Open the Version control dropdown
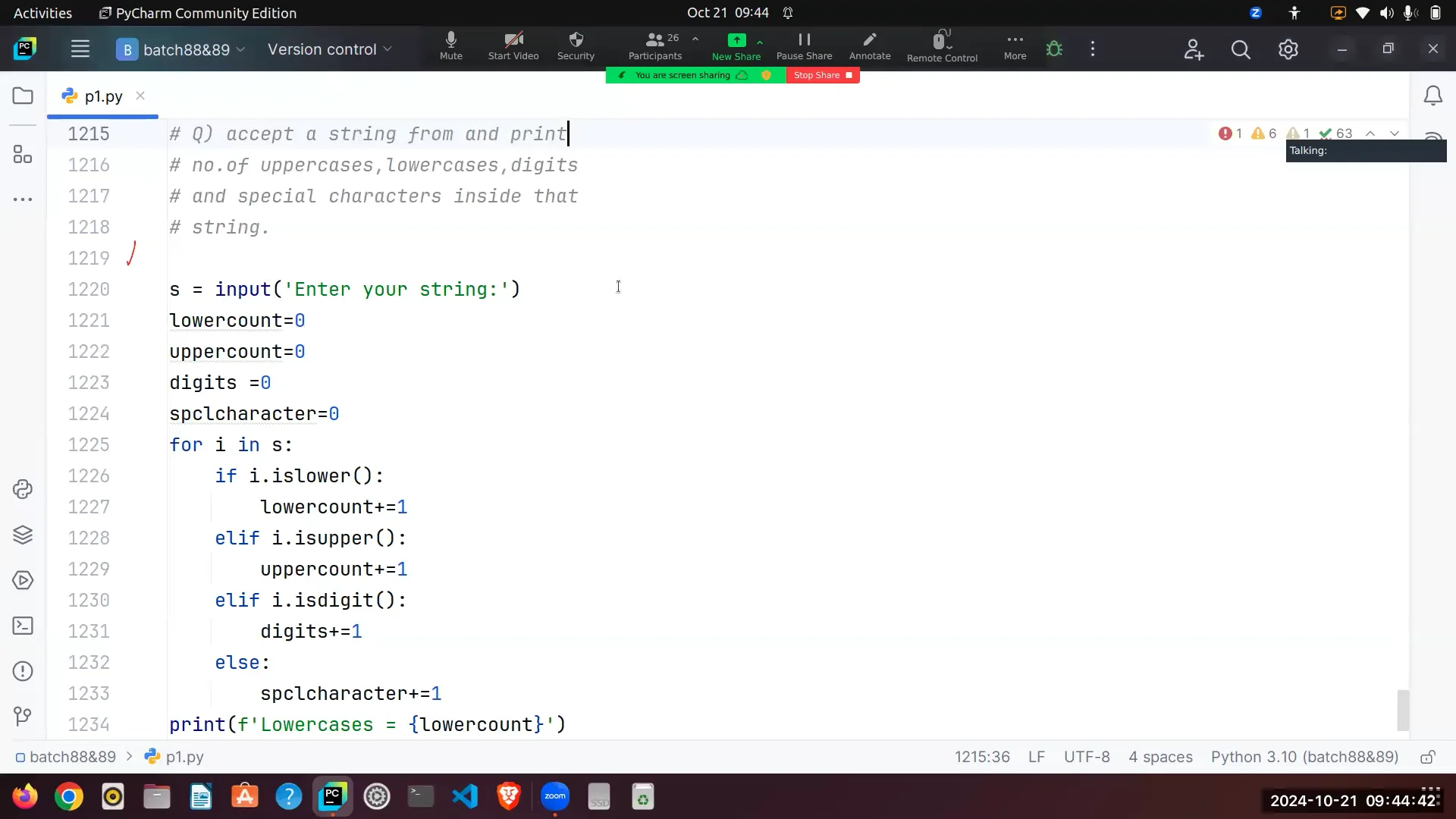 click(x=330, y=49)
